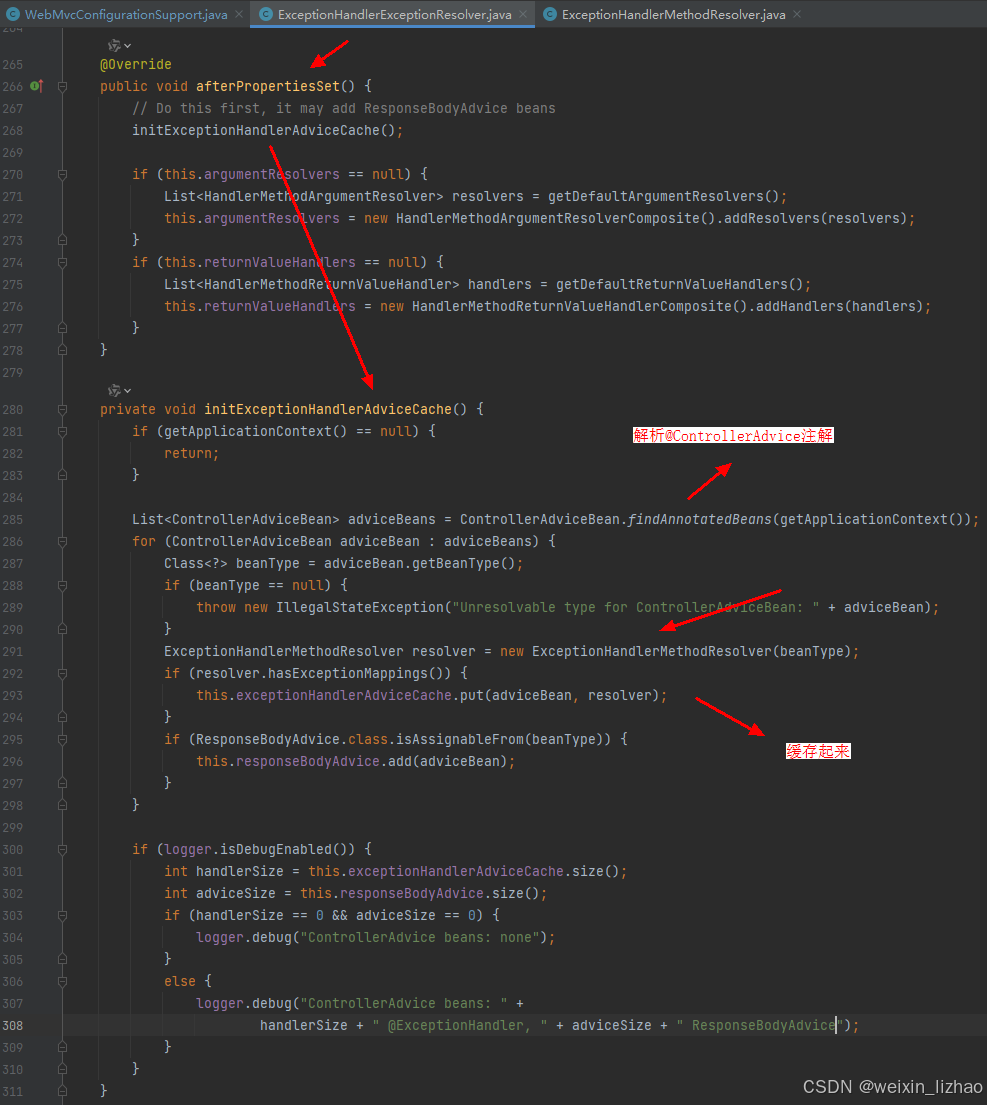The width and height of the screenshot is (987, 1105).
Task: Fold the argumentResolvers if block at line 270
Action: point(62,175)
